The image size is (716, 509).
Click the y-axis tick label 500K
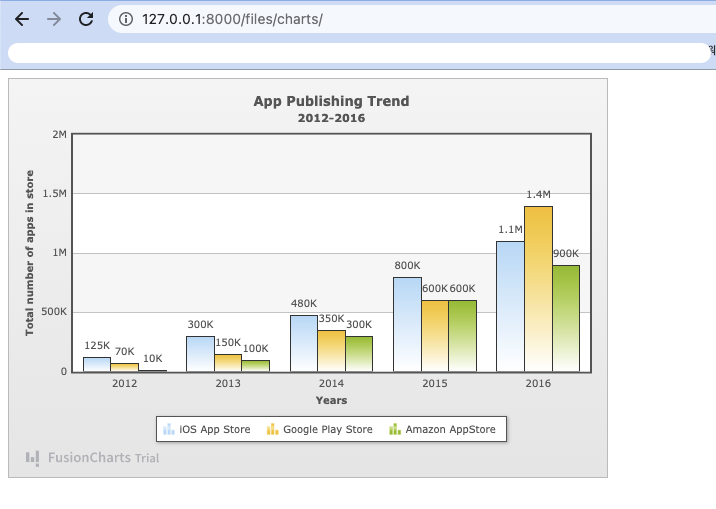click(54, 312)
